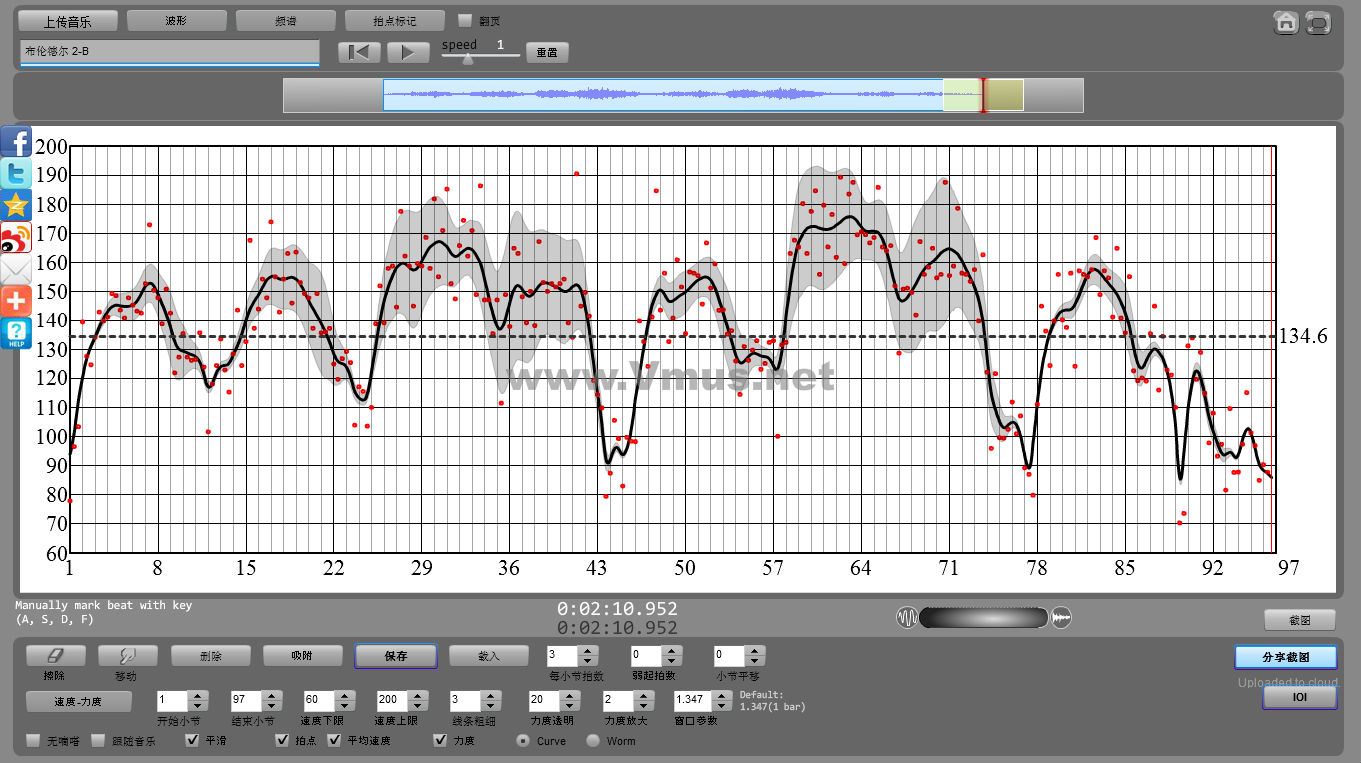Open the help icon in sidebar
Image resolution: width=1361 pixels, height=763 pixels.
click(x=16, y=333)
